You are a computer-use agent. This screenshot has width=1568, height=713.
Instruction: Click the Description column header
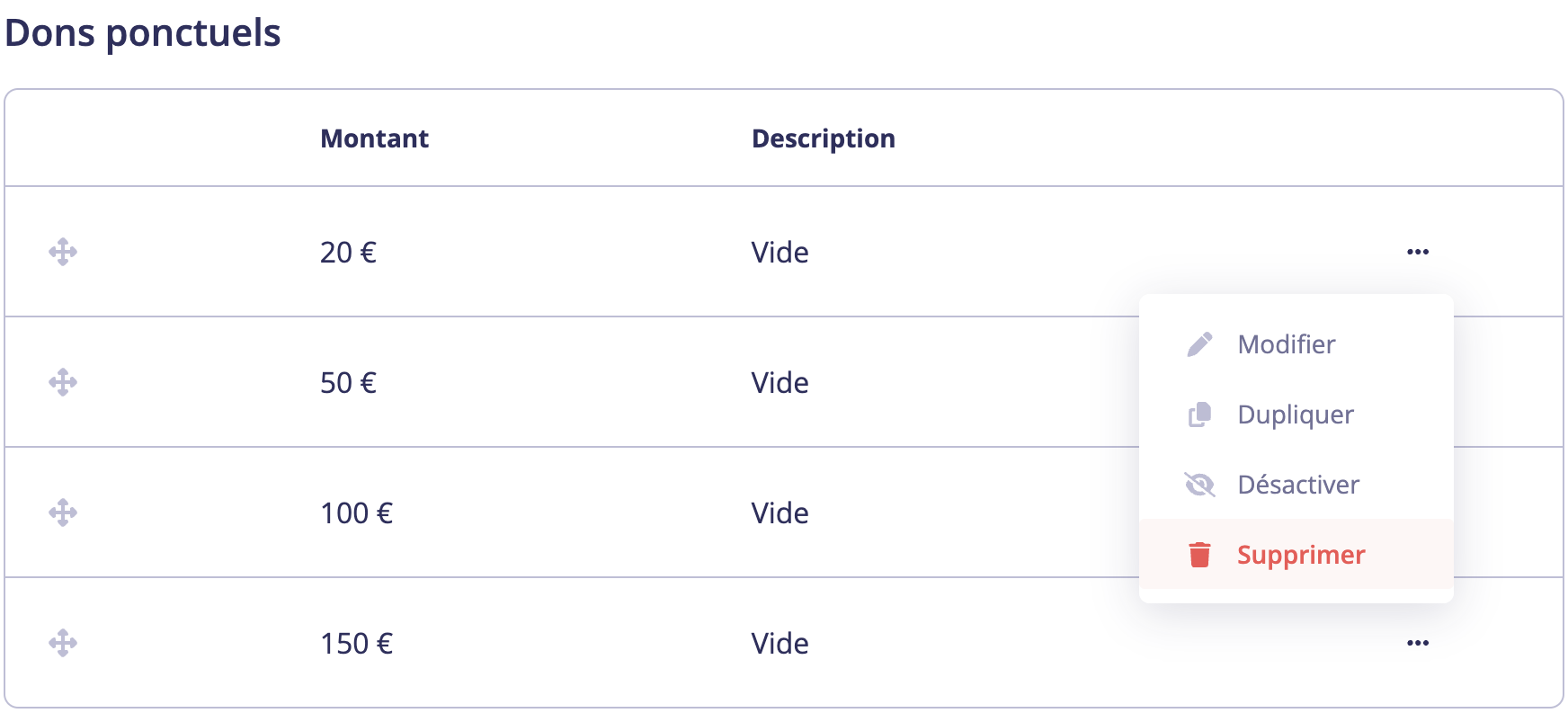tap(823, 138)
